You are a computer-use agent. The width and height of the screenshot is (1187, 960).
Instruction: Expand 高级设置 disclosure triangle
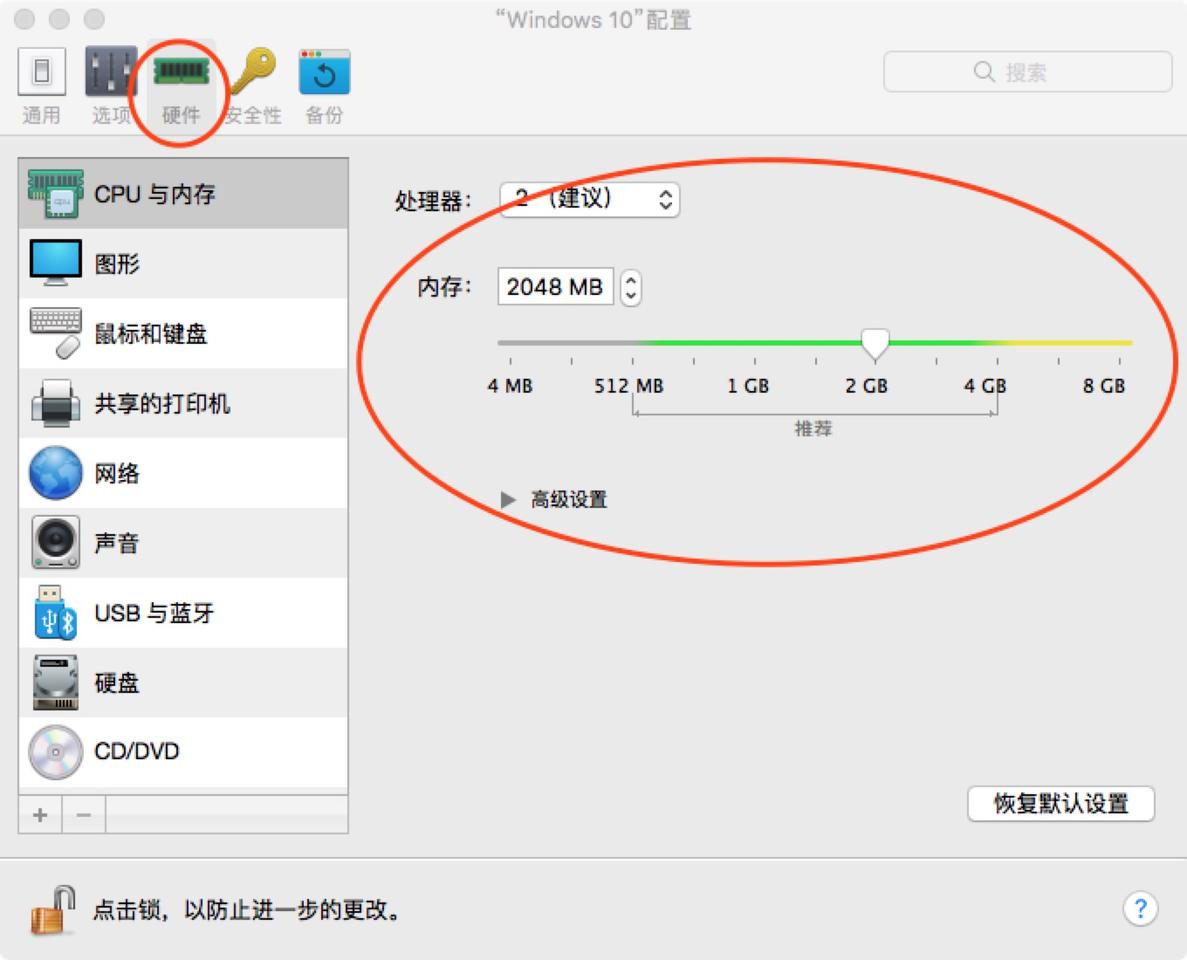pyautogui.click(x=508, y=500)
